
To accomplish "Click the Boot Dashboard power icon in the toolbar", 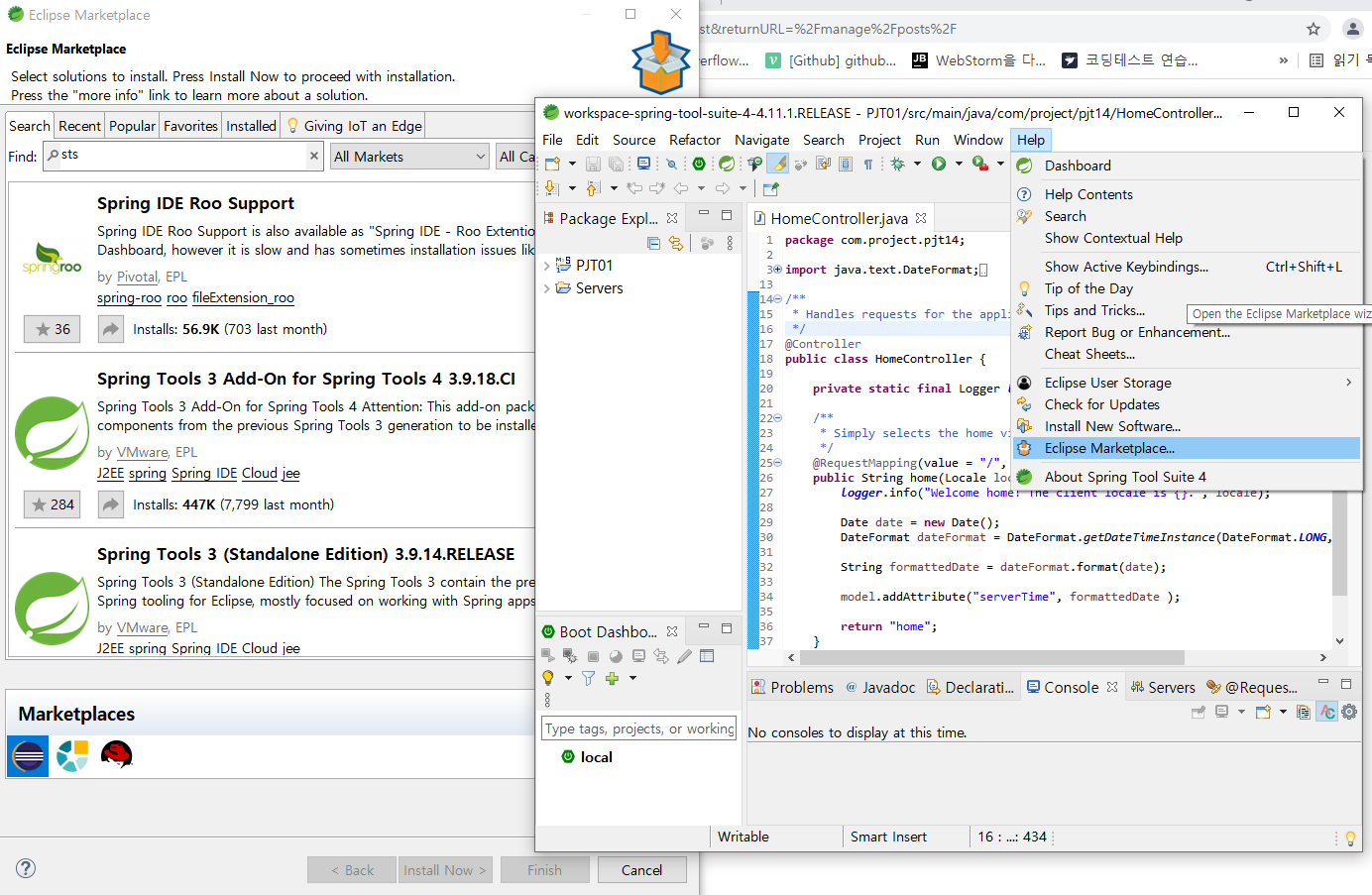I will click(x=699, y=164).
